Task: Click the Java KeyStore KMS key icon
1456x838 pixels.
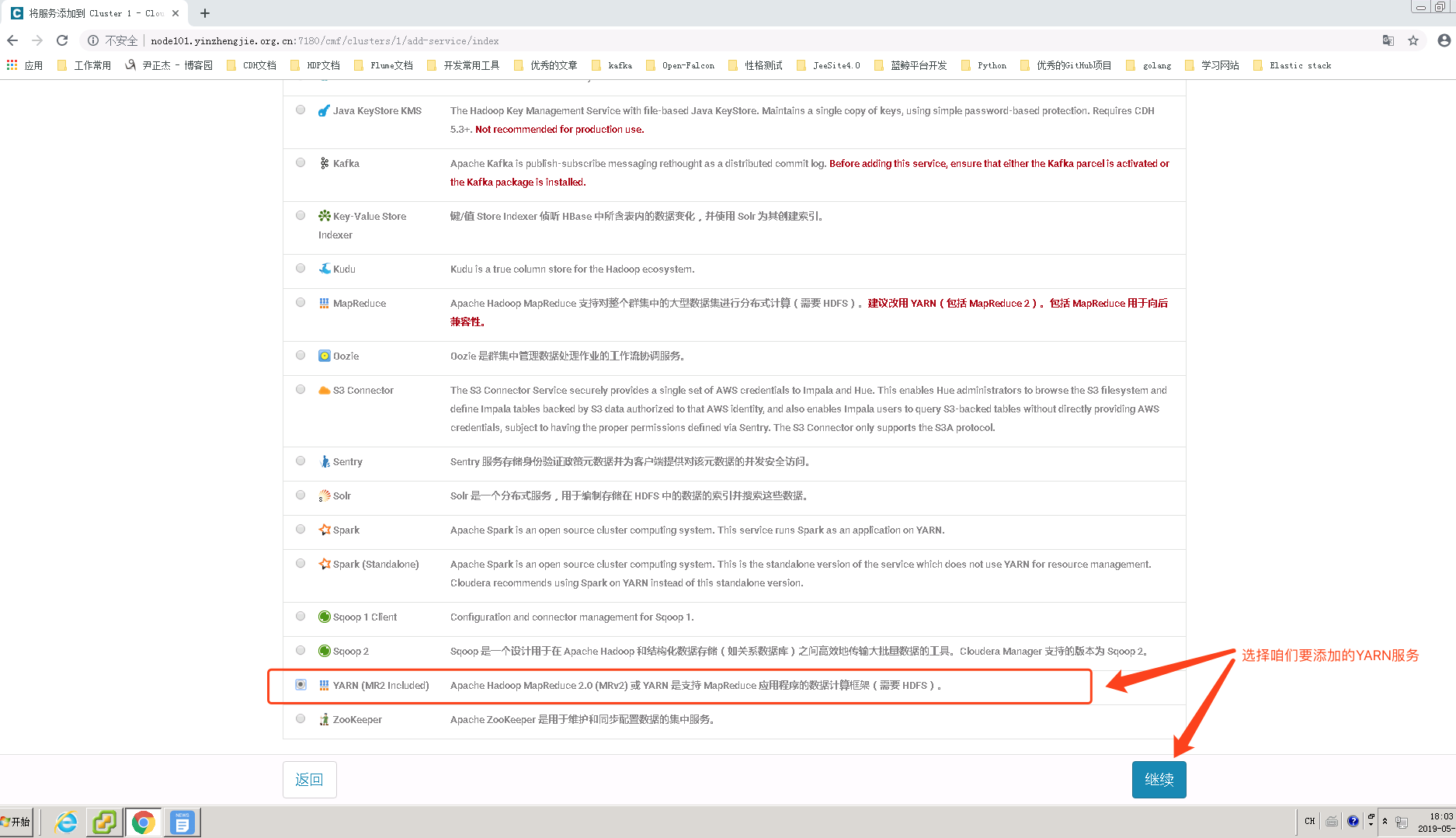Action: (x=325, y=110)
